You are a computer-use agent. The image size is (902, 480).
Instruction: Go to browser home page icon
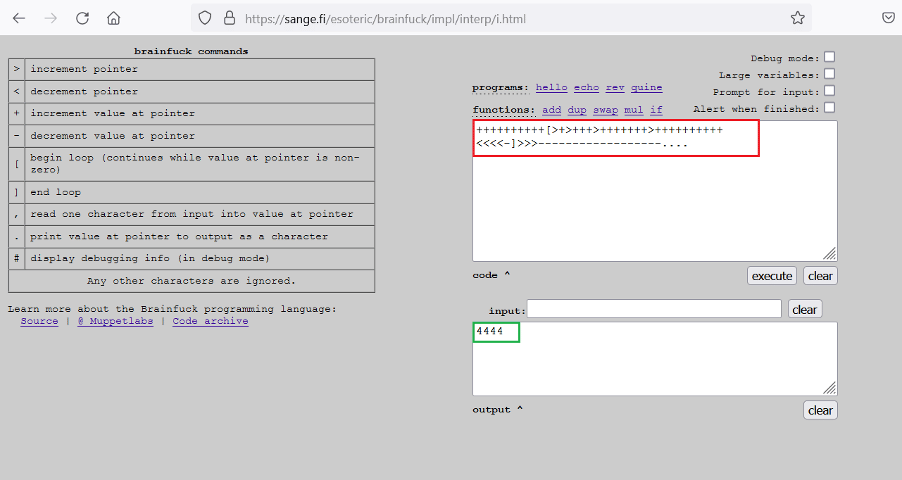coord(114,18)
